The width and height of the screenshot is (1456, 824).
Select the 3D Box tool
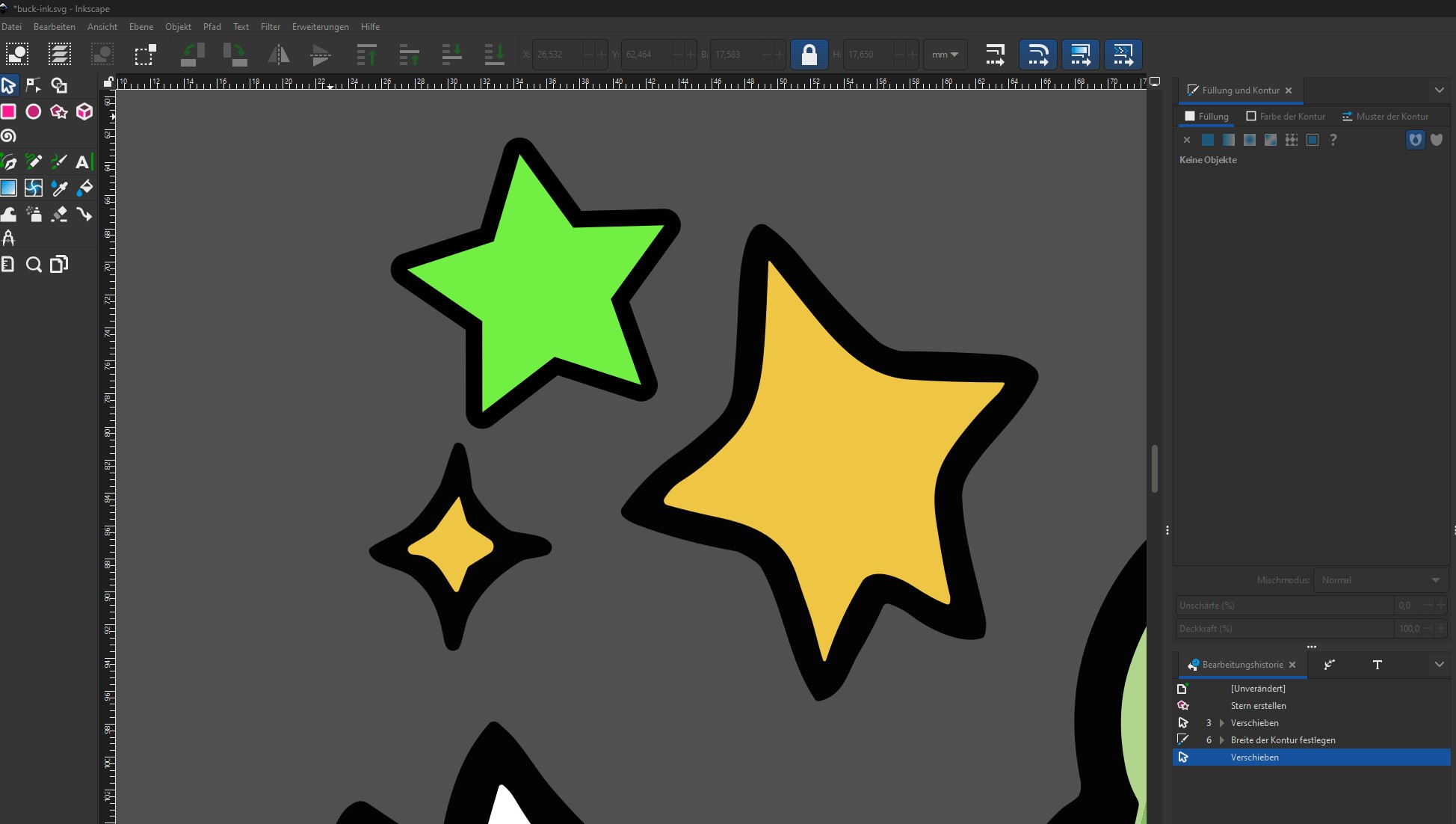(x=84, y=112)
